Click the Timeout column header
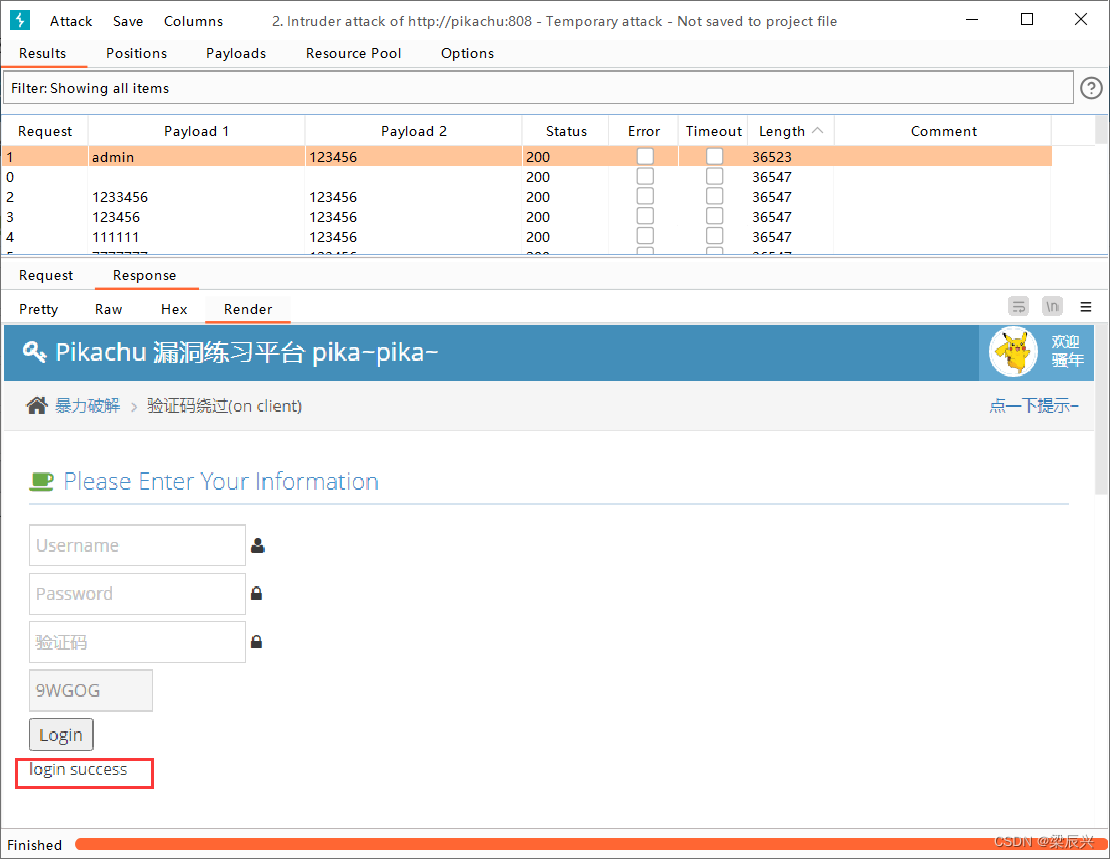 coord(714,131)
